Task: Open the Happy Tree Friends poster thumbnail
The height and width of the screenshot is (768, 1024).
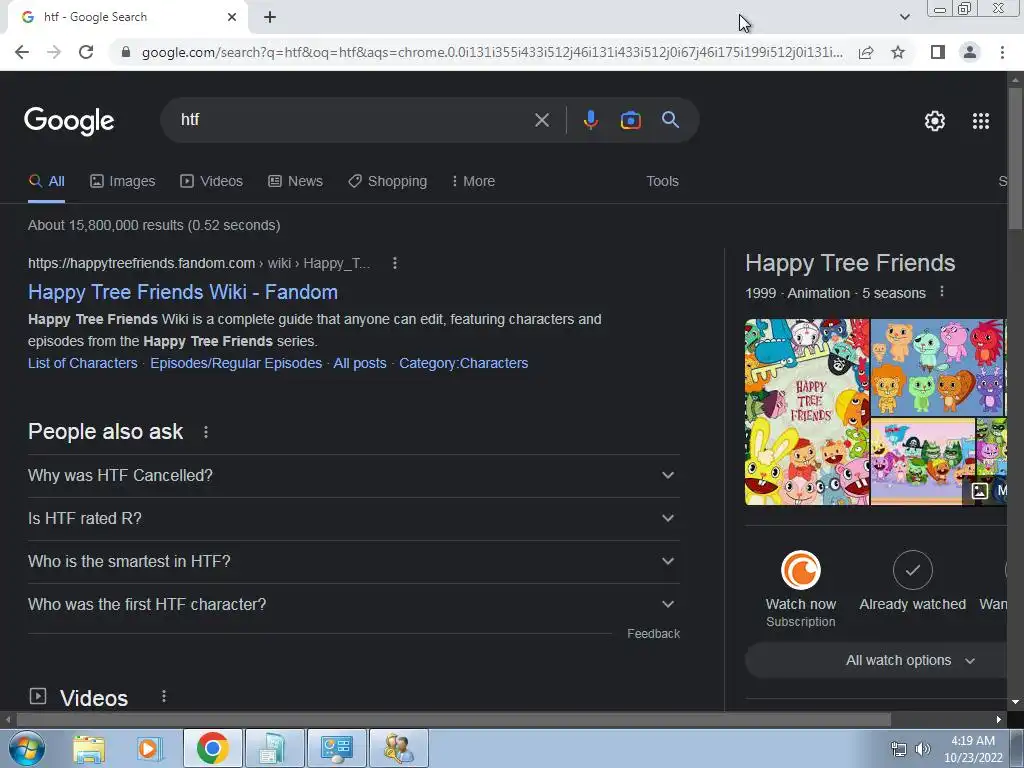Action: coord(807,412)
